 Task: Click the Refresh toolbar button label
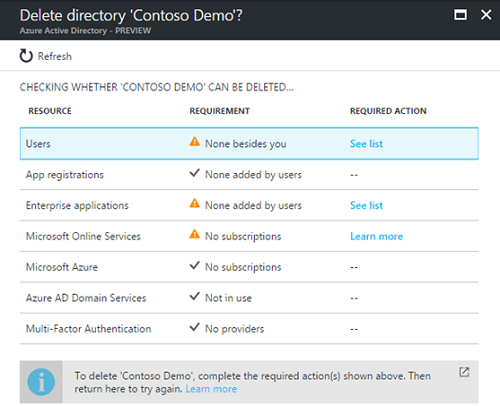[55, 56]
